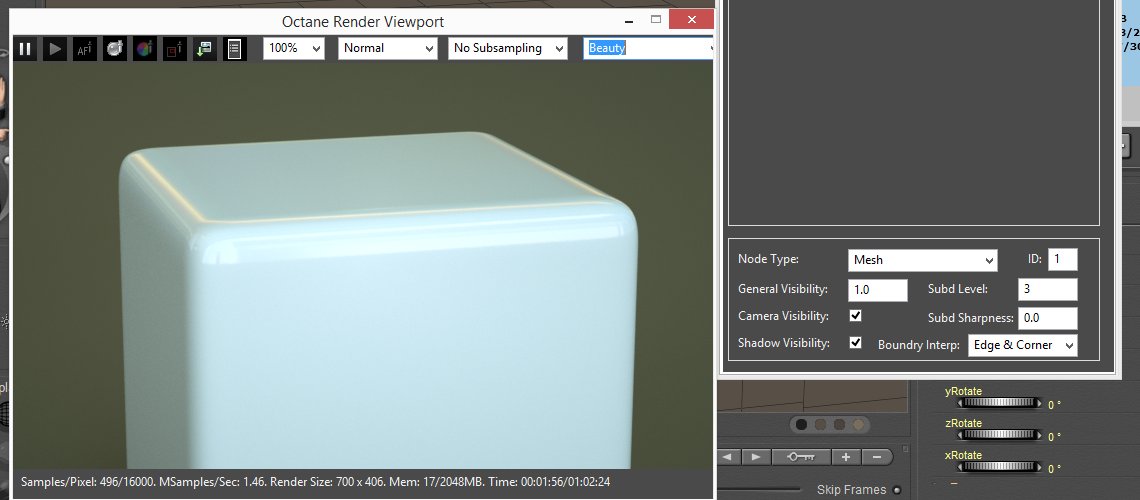Toggle the Shadow Visibility checkbox

[856, 342]
